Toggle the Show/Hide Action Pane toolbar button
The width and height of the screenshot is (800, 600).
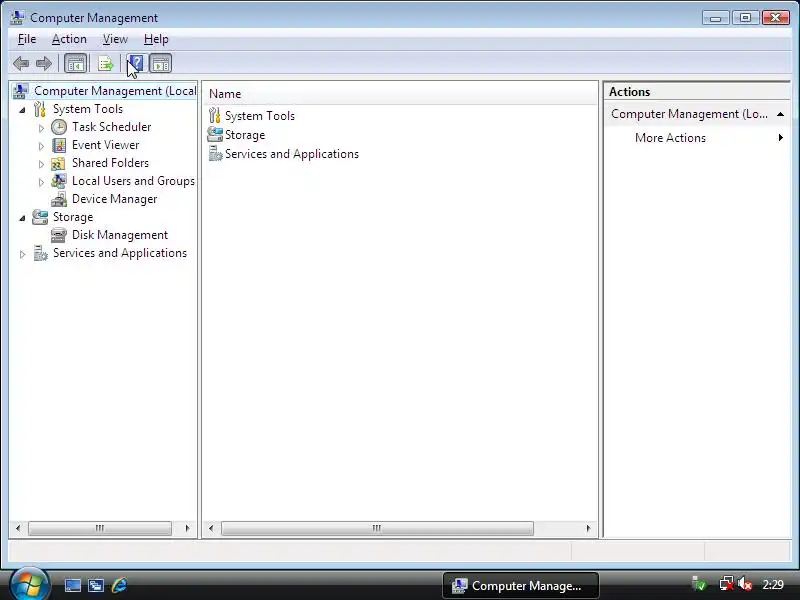(161, 64)
